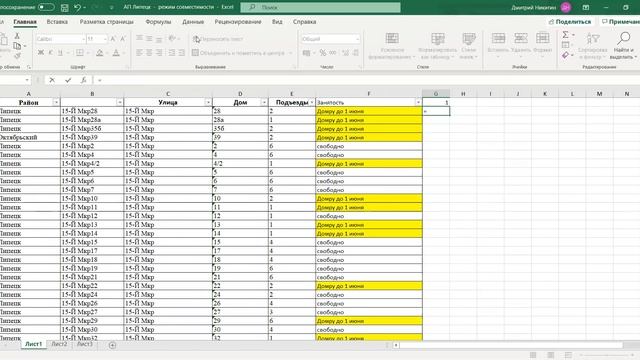Click the Insert cells icon
Viewport: 640px width, 360px height.
coord(498,38)
